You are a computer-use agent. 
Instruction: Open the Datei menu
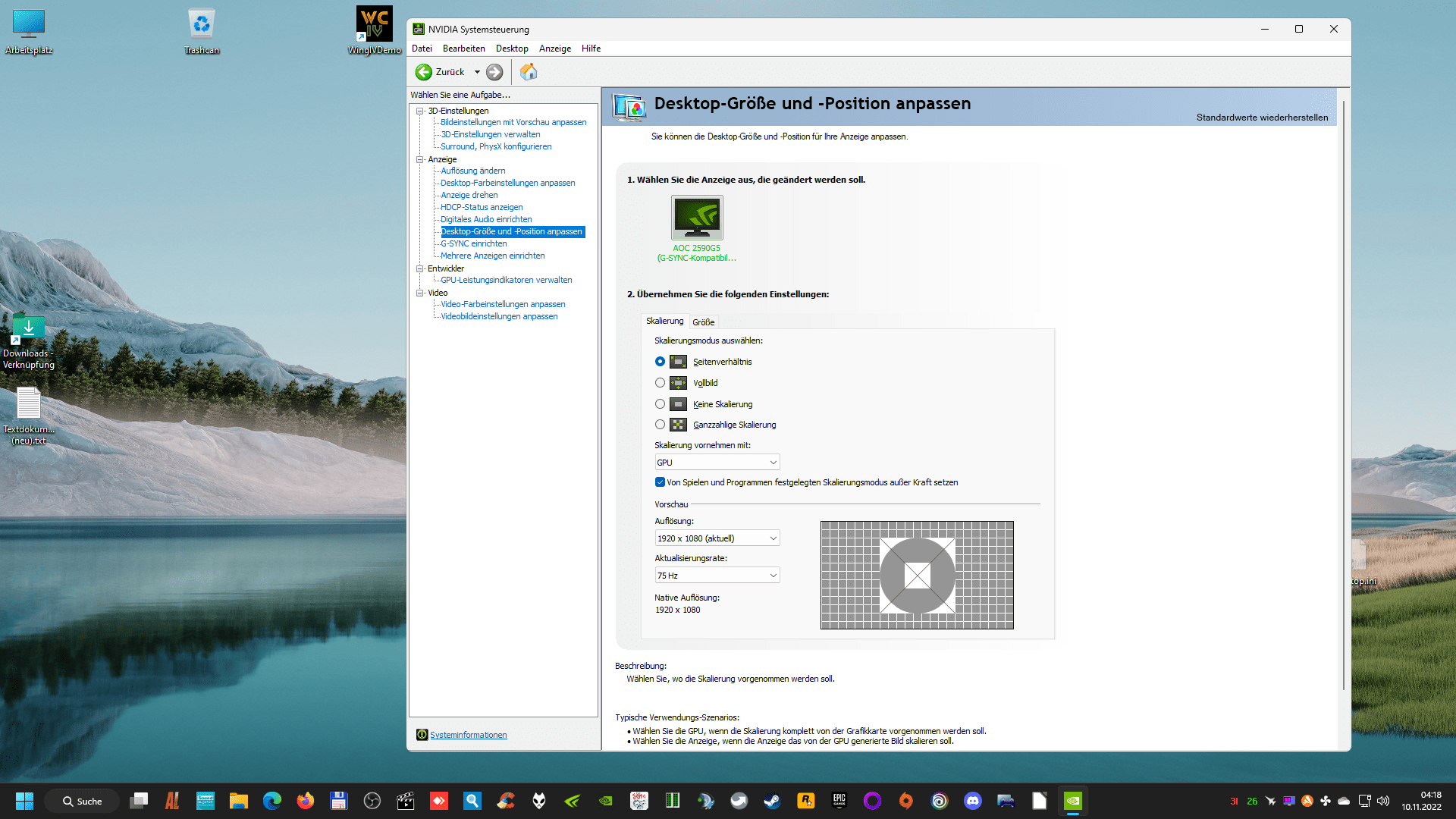point(422,49)
